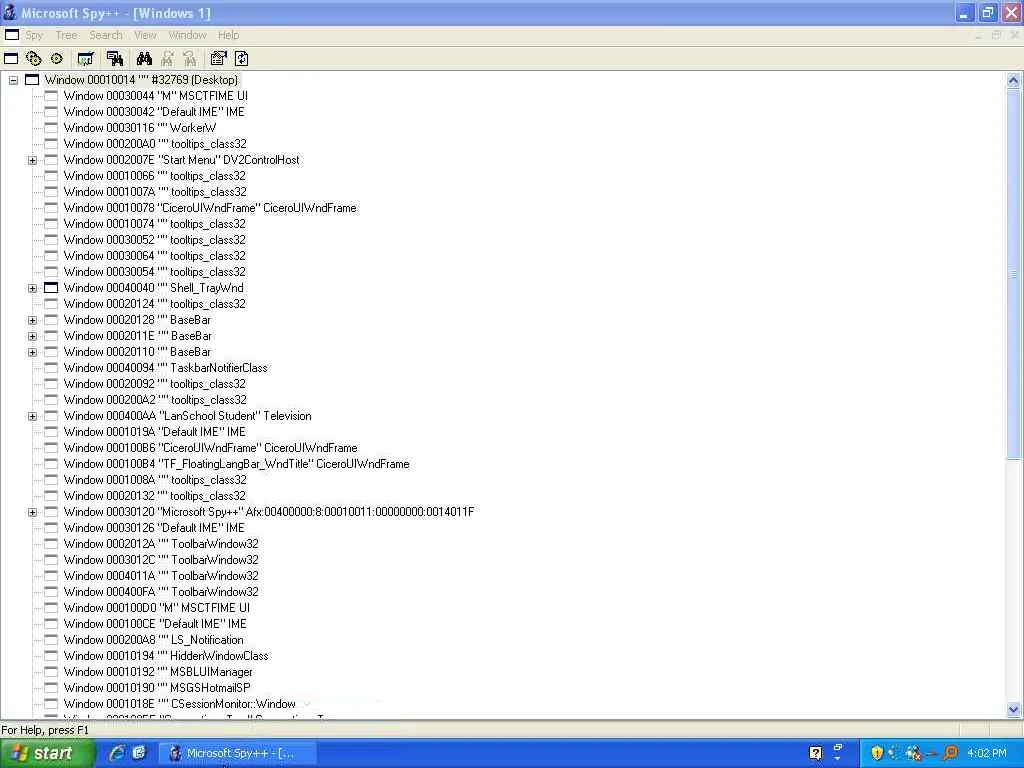This screenshot has height=768, width=1024.
Task: Click the Start button
Action: click(x=47, y=753)
